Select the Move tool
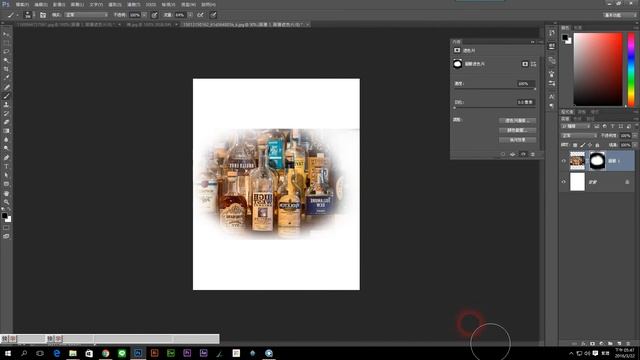Screen dimensions: 640x360 (x=6, y=34)
